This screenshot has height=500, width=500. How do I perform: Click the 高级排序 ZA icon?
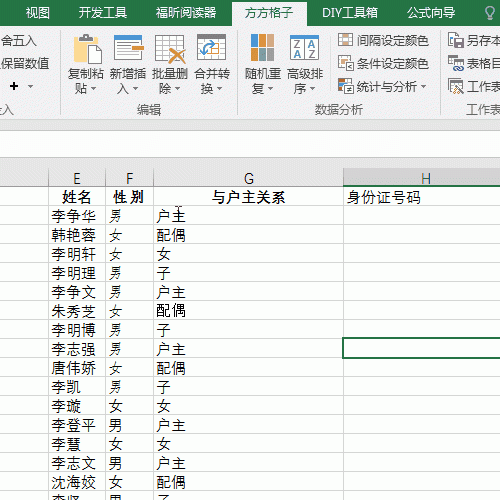(x=304, y=47)
